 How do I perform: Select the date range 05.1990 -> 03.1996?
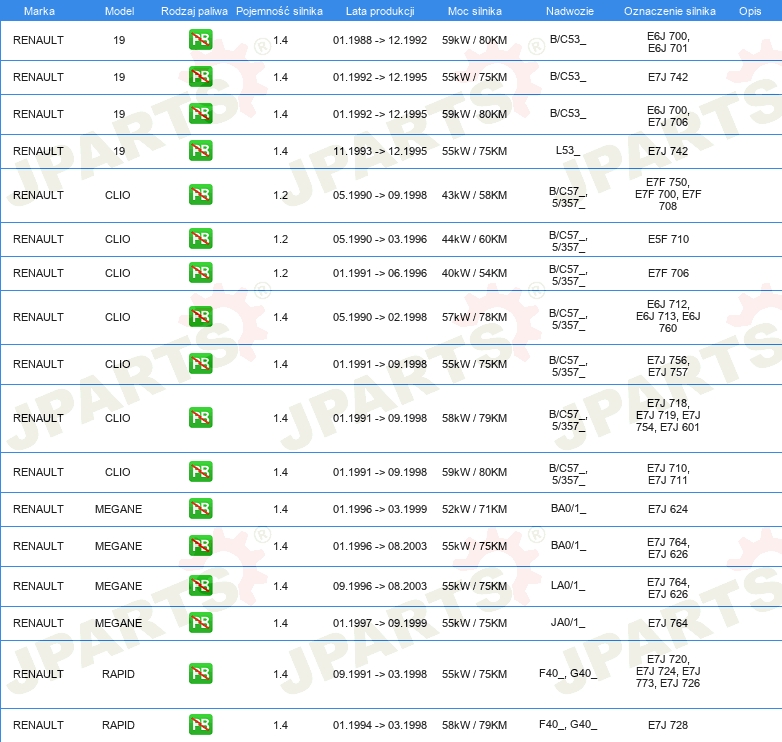(380, 239)
